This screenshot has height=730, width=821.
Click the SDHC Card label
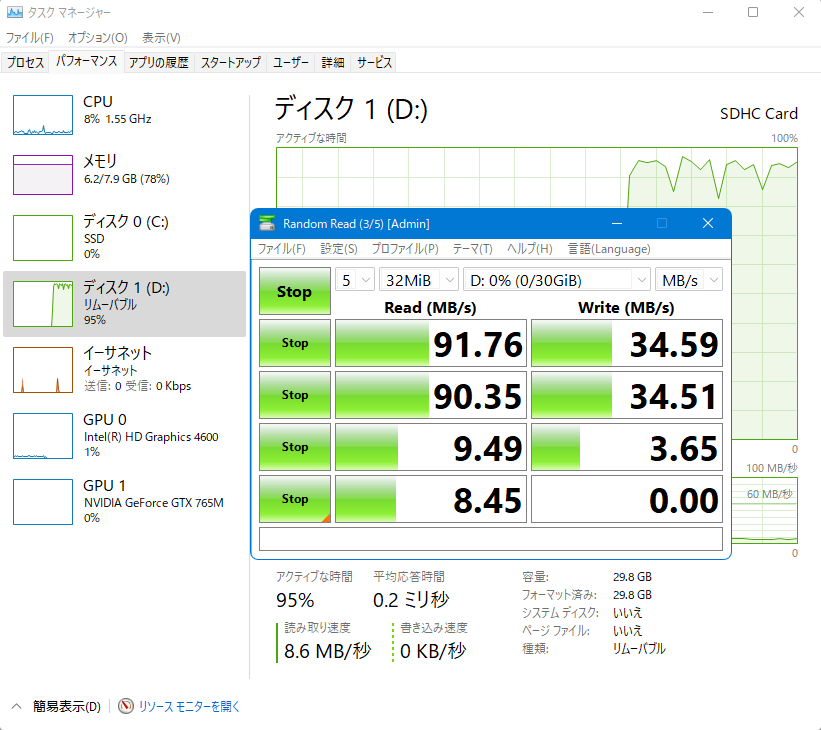[759, 114]
